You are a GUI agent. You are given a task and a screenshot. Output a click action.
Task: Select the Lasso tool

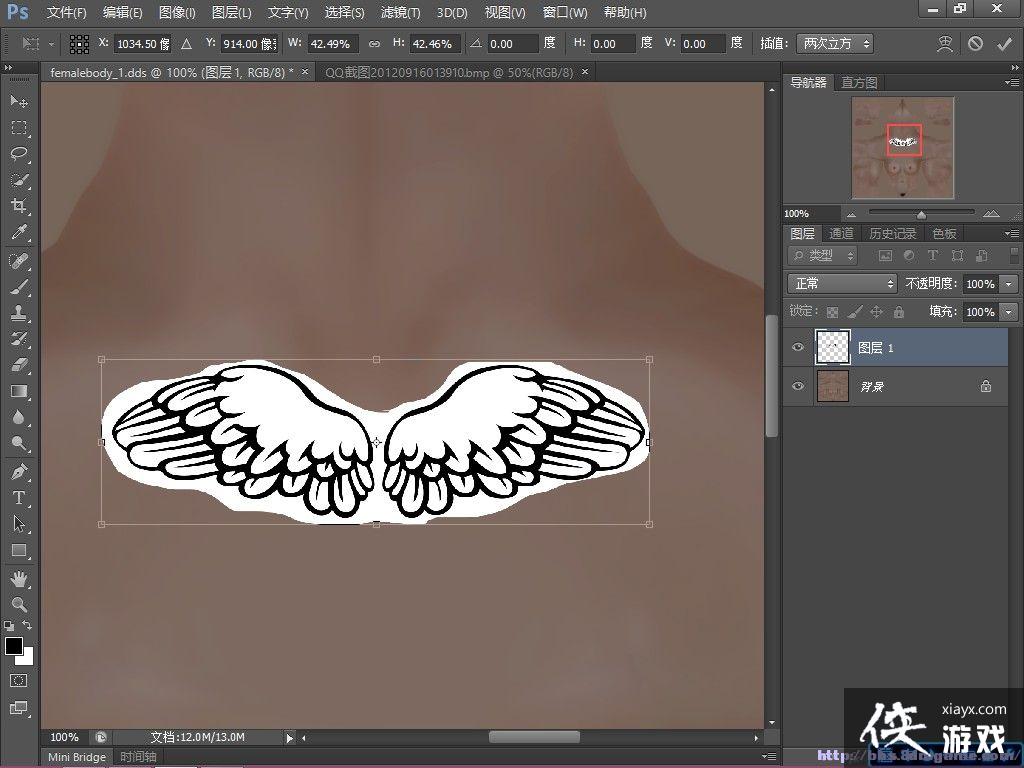coord(19,154)
